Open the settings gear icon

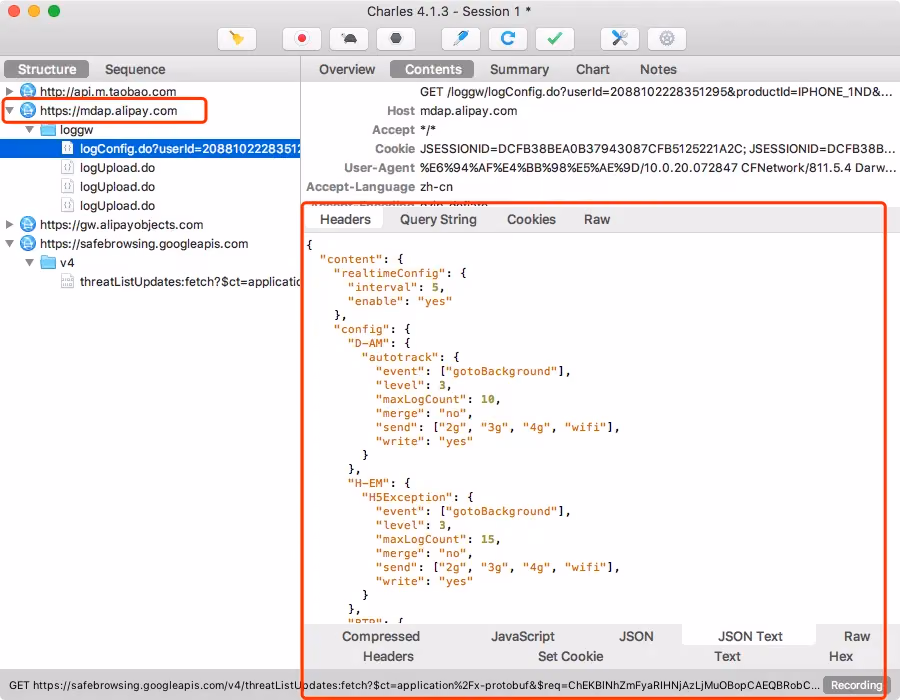click(x=667, y=39)
